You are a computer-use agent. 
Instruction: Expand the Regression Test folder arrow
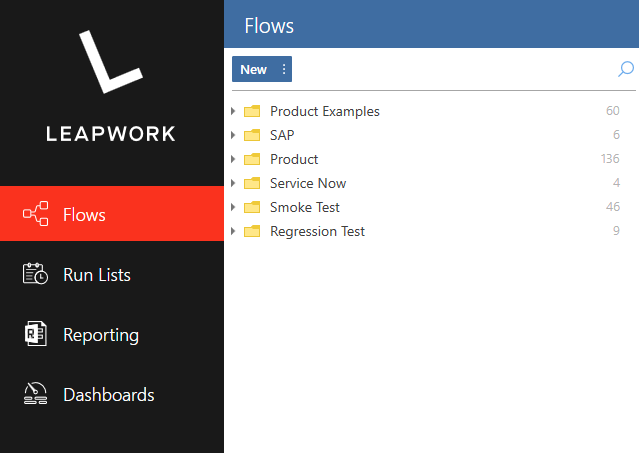[233, 231]
